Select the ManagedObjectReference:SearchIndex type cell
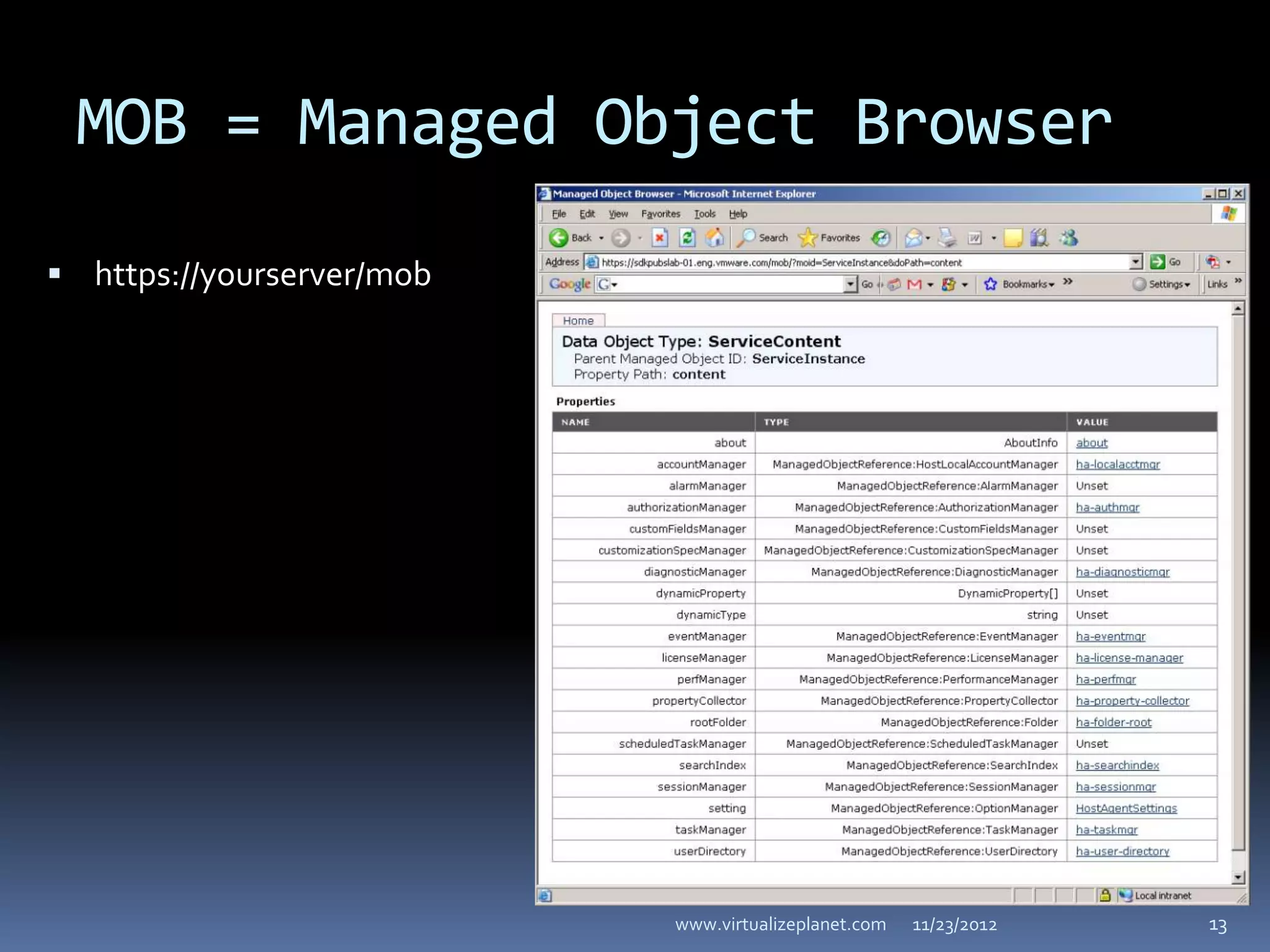 pyautogui.click(x=911, y=765)
